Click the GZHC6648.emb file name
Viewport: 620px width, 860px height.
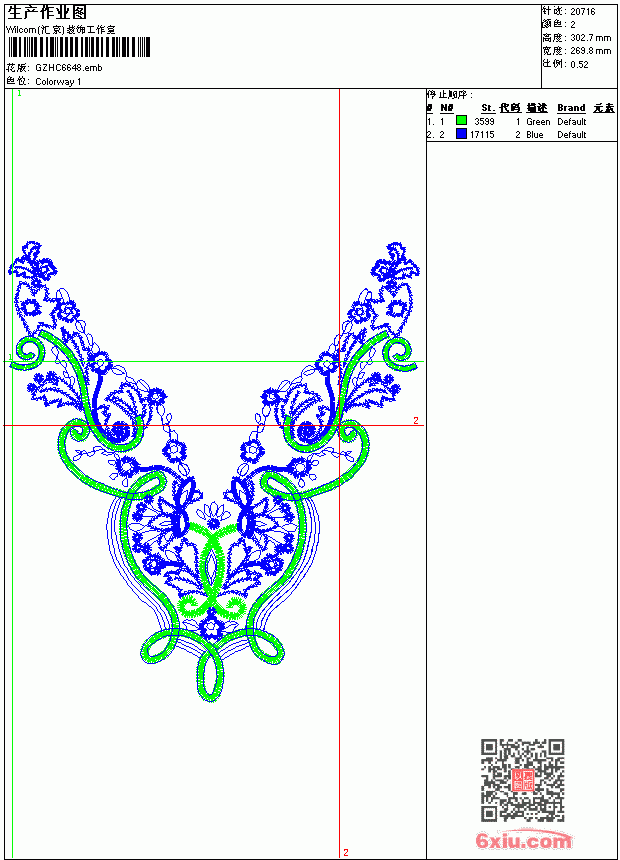point(69,68)
